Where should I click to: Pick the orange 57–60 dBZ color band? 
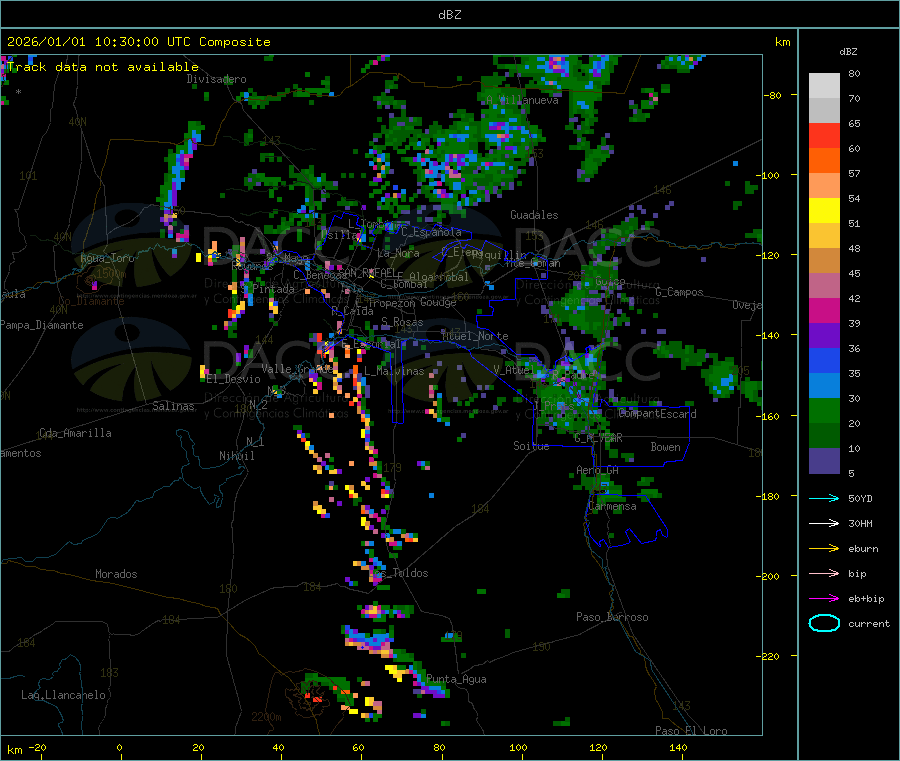(824, 161)
